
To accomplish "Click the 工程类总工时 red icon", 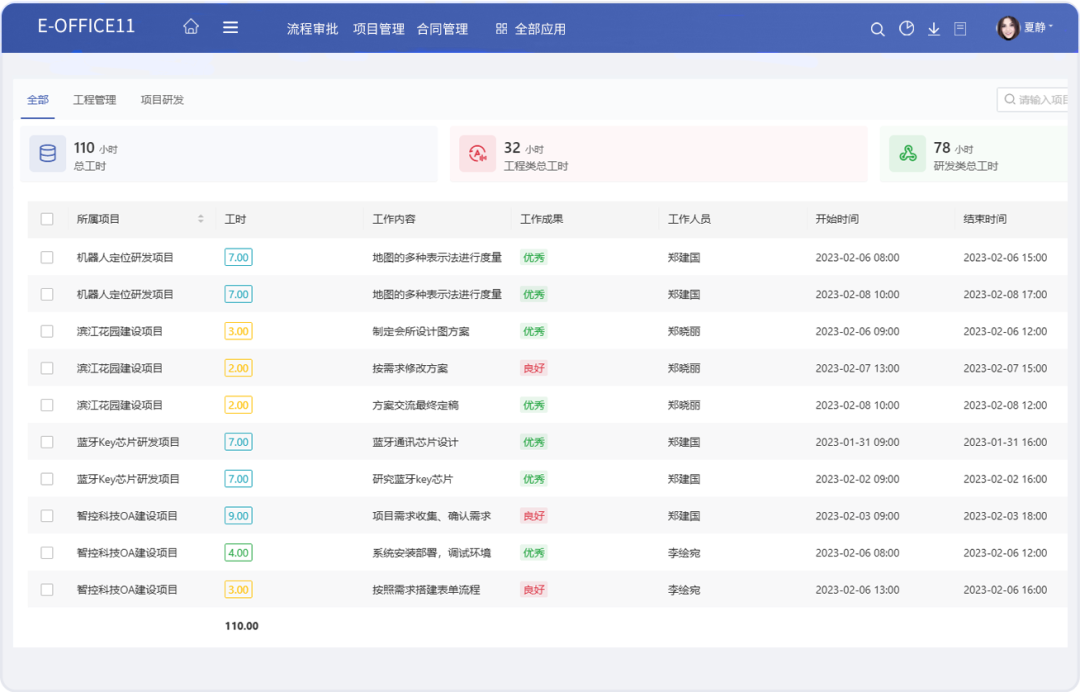I will pos(477,154).
